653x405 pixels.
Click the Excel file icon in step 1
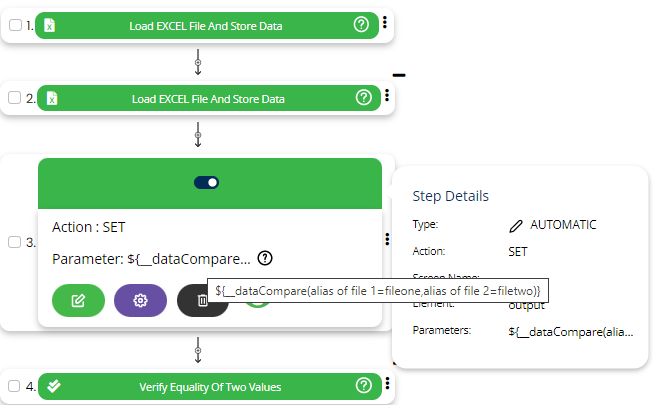tap(49, 26)
